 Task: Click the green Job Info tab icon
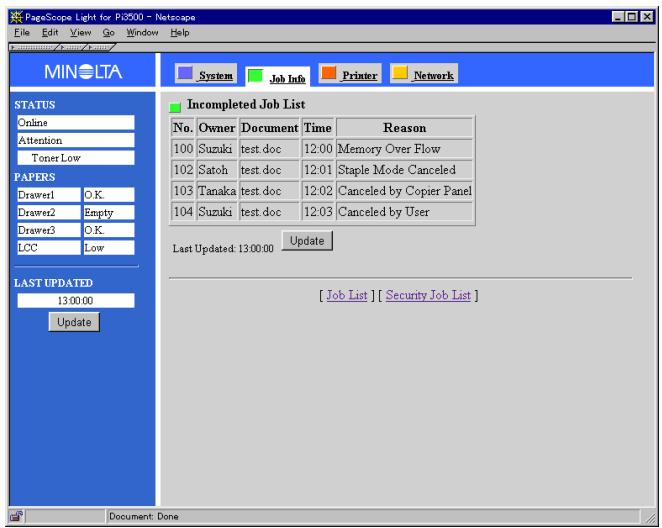pyautogui.click(x=256, y=76)
